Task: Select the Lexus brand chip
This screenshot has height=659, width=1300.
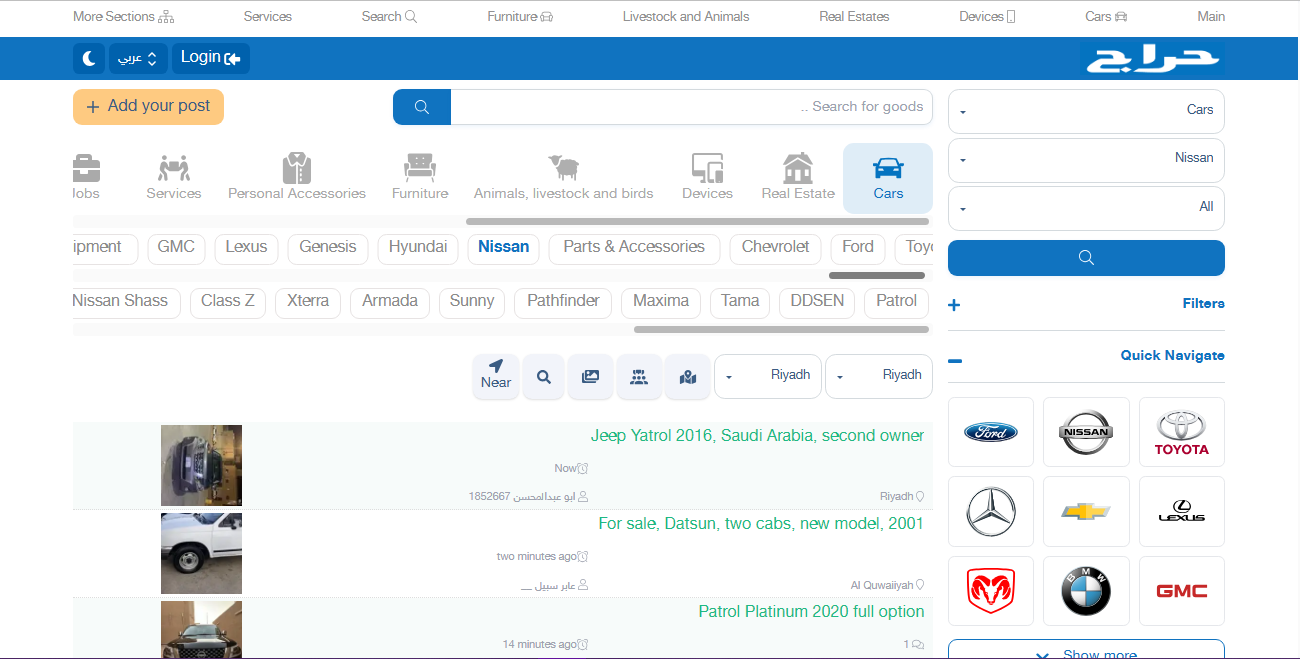Action: click(246, 248)
